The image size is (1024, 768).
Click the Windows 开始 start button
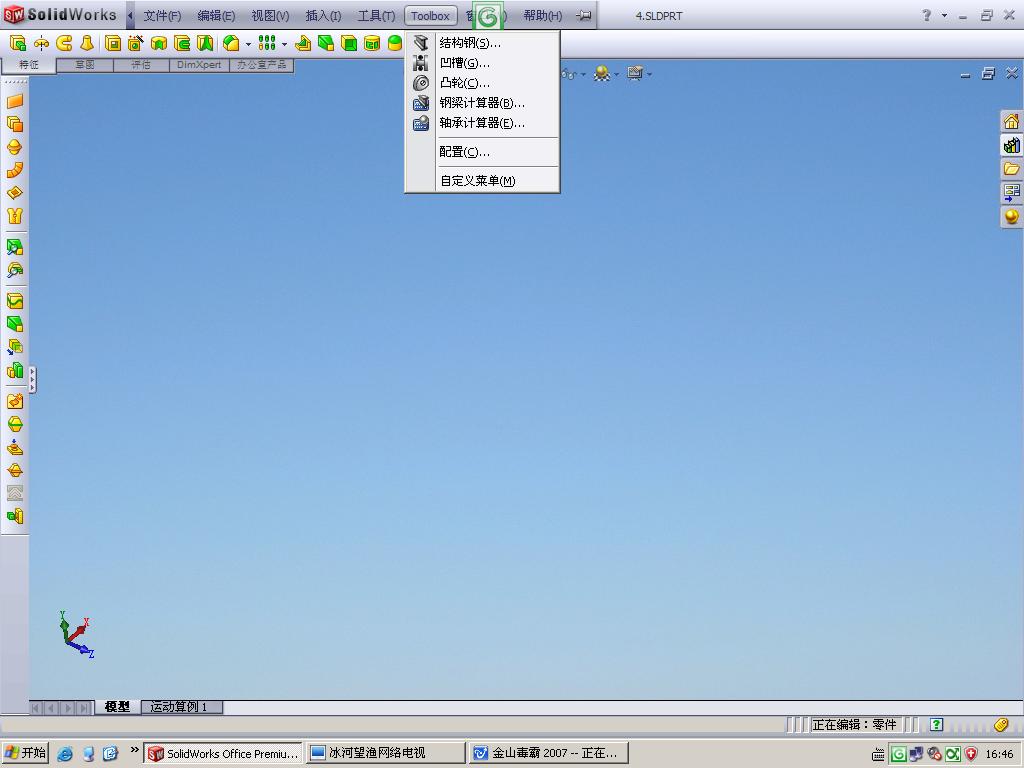(25, 753)
